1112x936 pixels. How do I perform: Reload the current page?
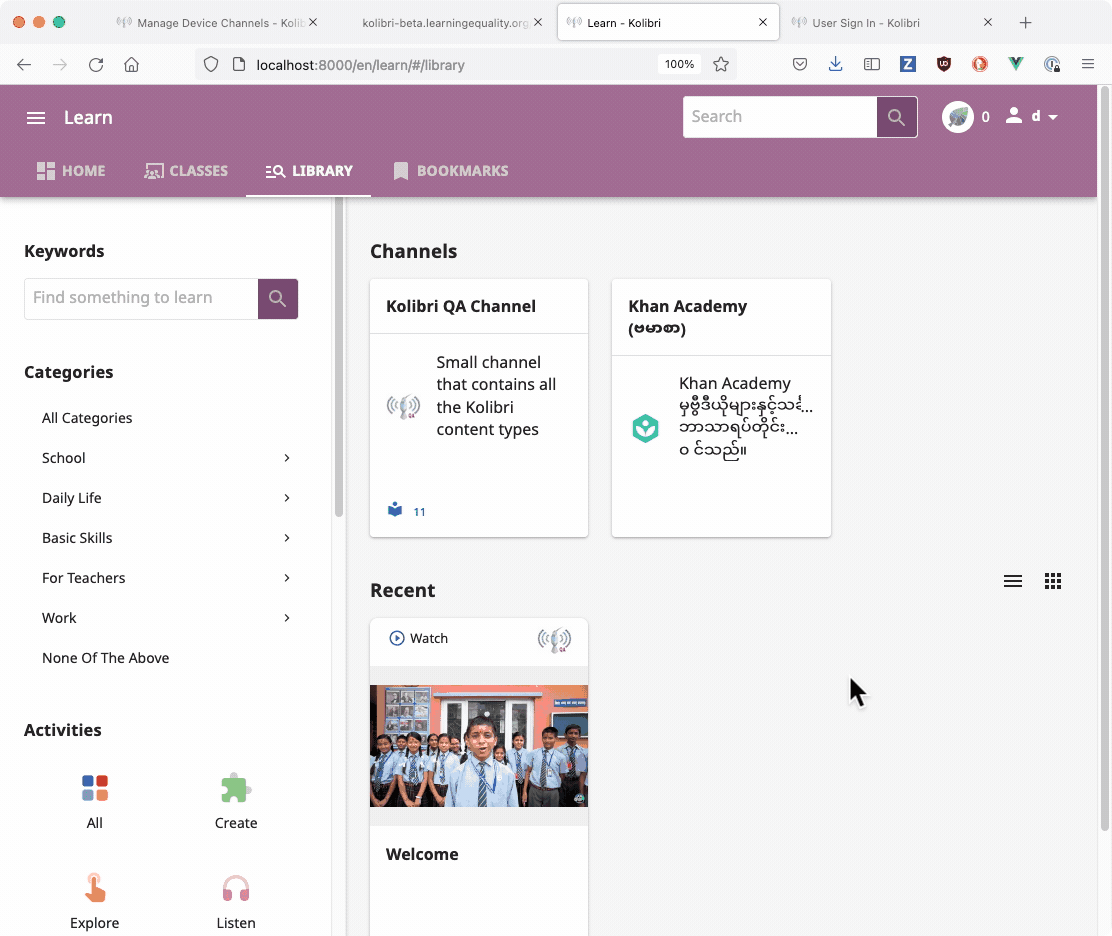click(x=96, y=65)
